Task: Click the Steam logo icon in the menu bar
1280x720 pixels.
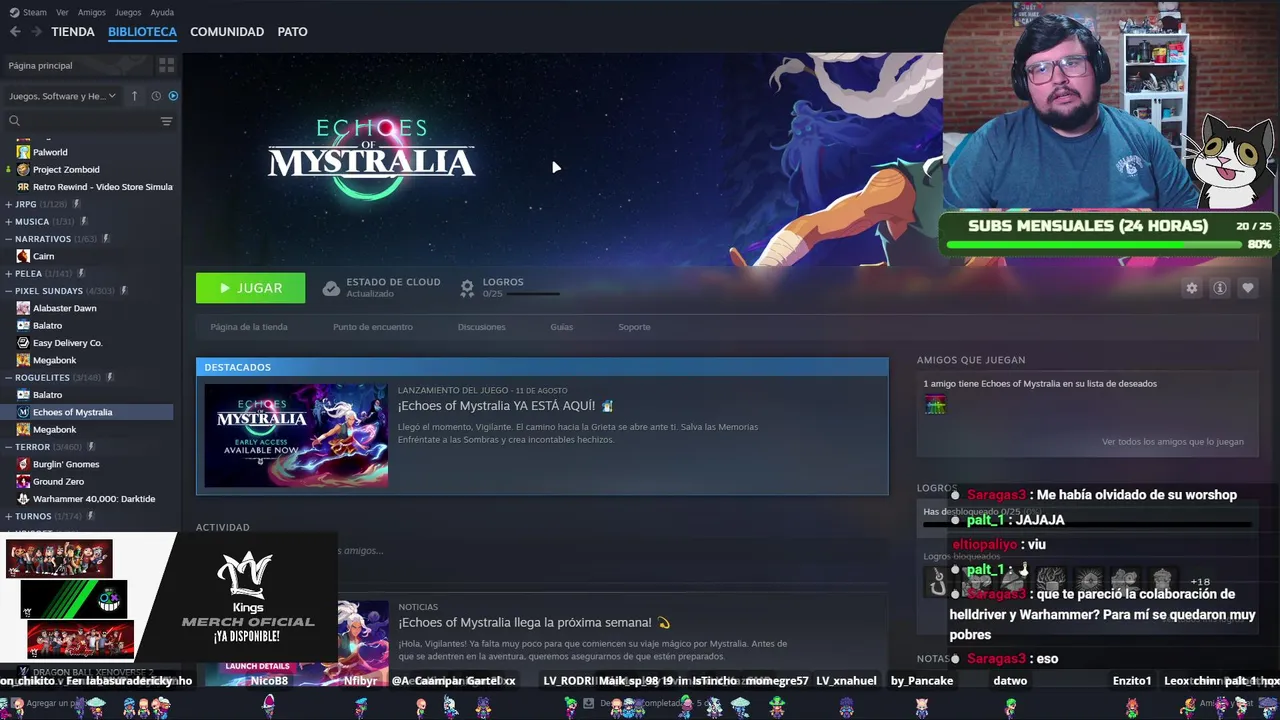Action: [14, 12]
